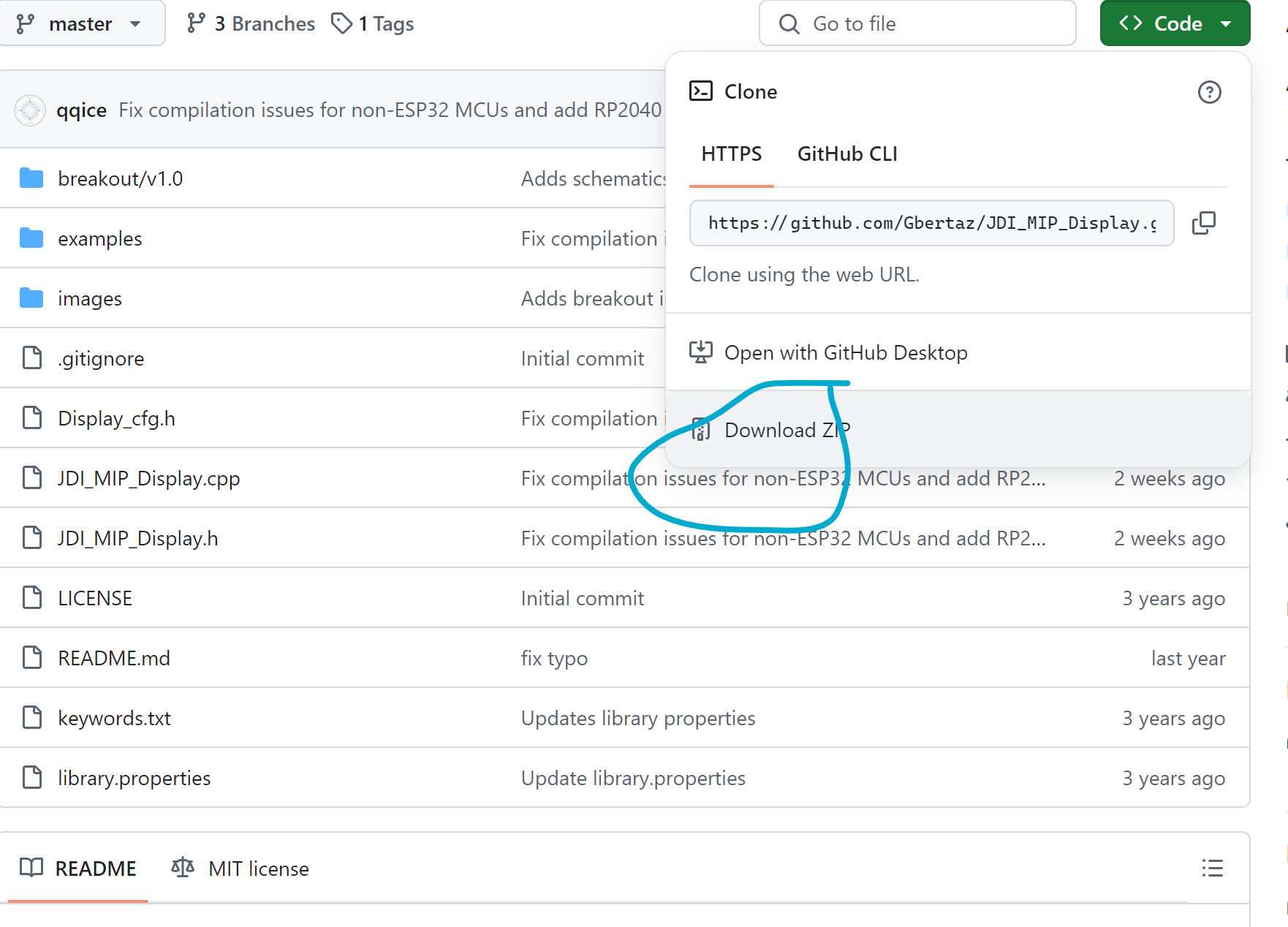The width and height of the screenshot is (1288, 927).
Task: Open the images folder
Action: [x=90, y=298]
